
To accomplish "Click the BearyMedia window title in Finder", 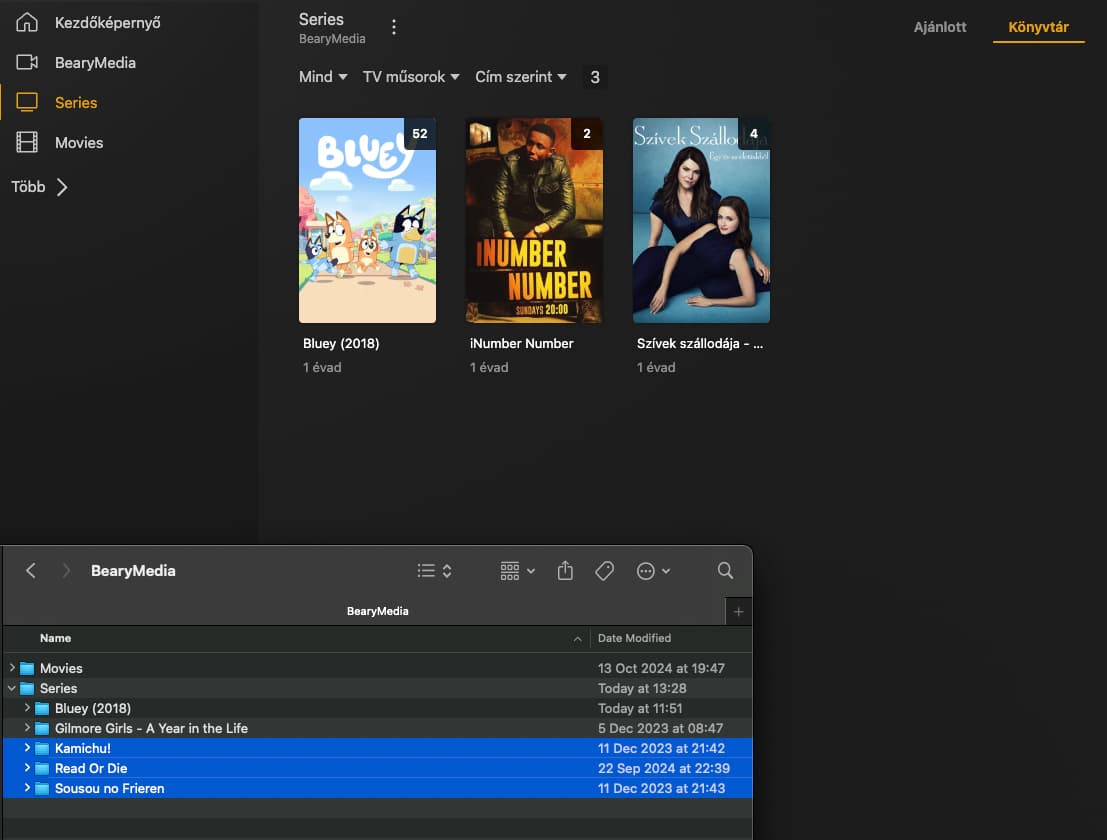I will point(133,570).
